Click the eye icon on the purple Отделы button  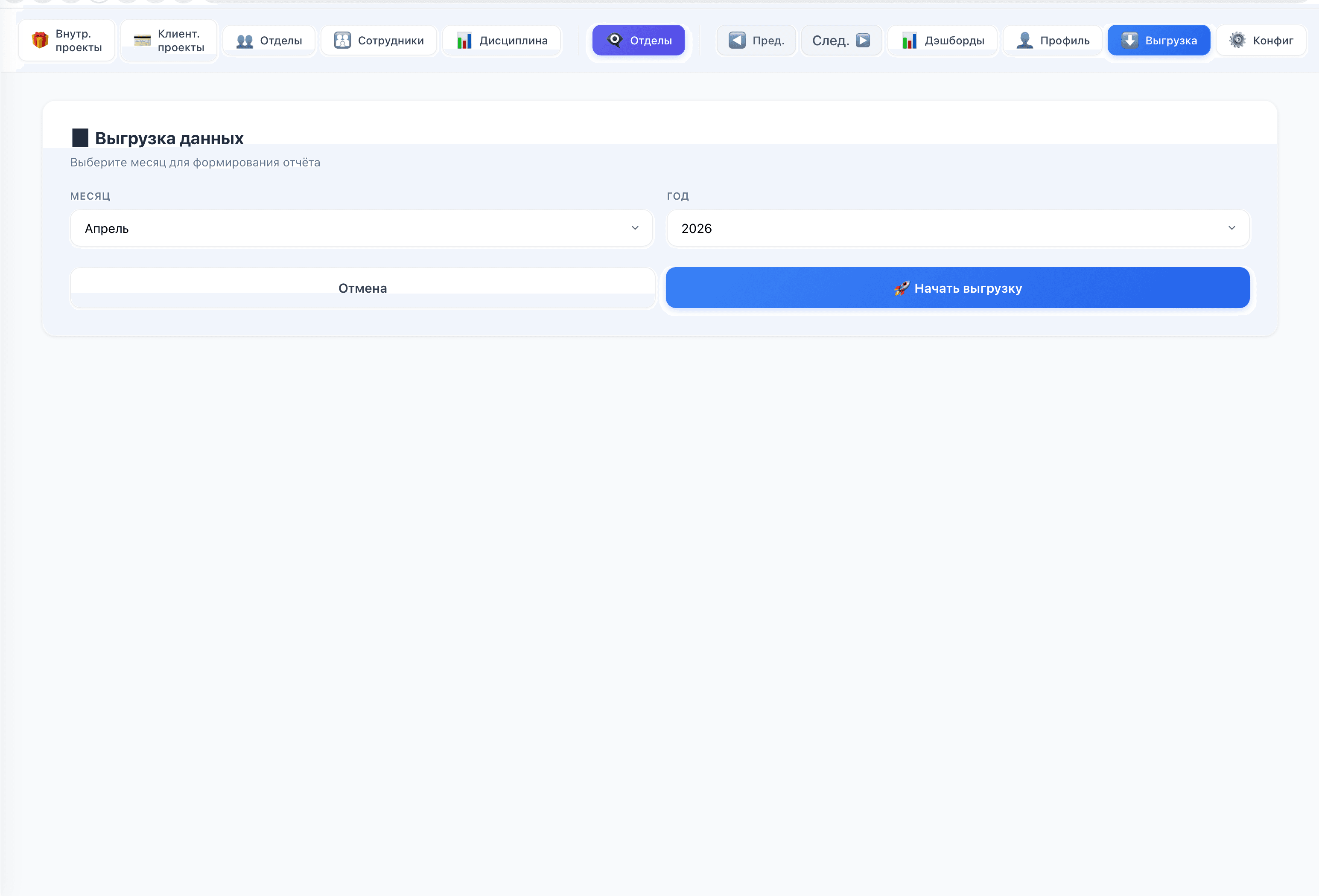click(x=615, y=40)
